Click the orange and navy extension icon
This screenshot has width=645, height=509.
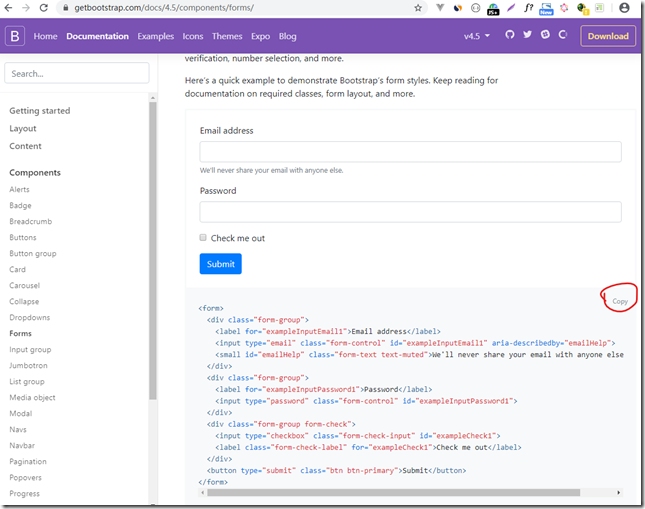point(457,8)
